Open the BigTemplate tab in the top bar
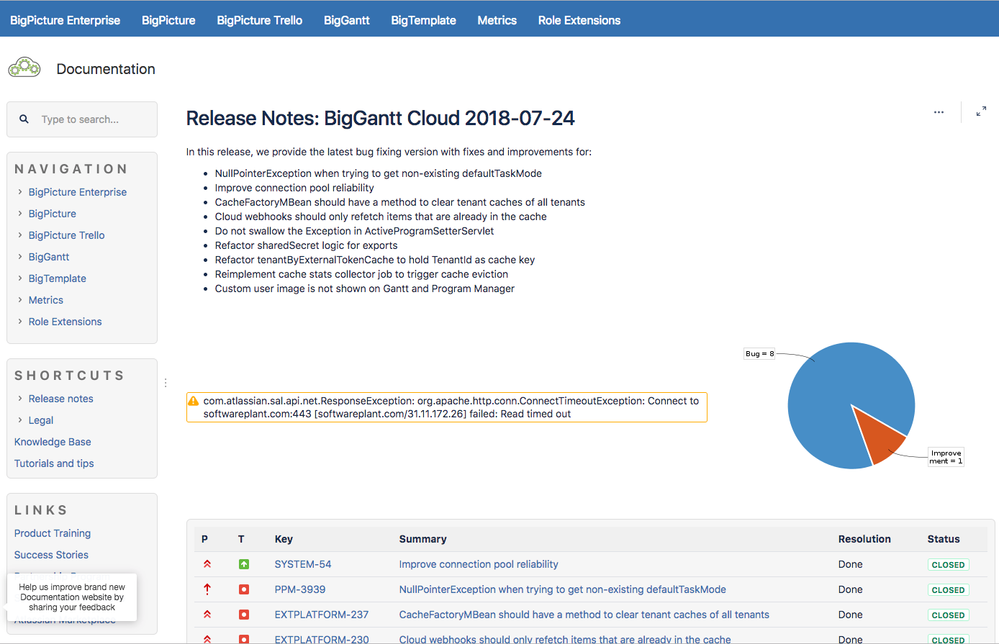Image resolution: width=999 pixels, height=644 pixels. [x=423, y=20]
